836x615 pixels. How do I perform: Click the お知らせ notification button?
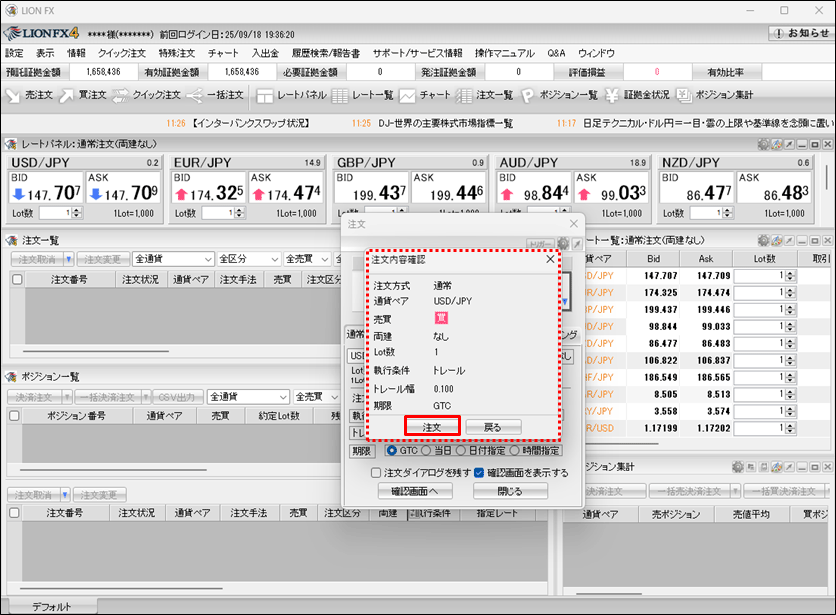click(x=800, y=33)
